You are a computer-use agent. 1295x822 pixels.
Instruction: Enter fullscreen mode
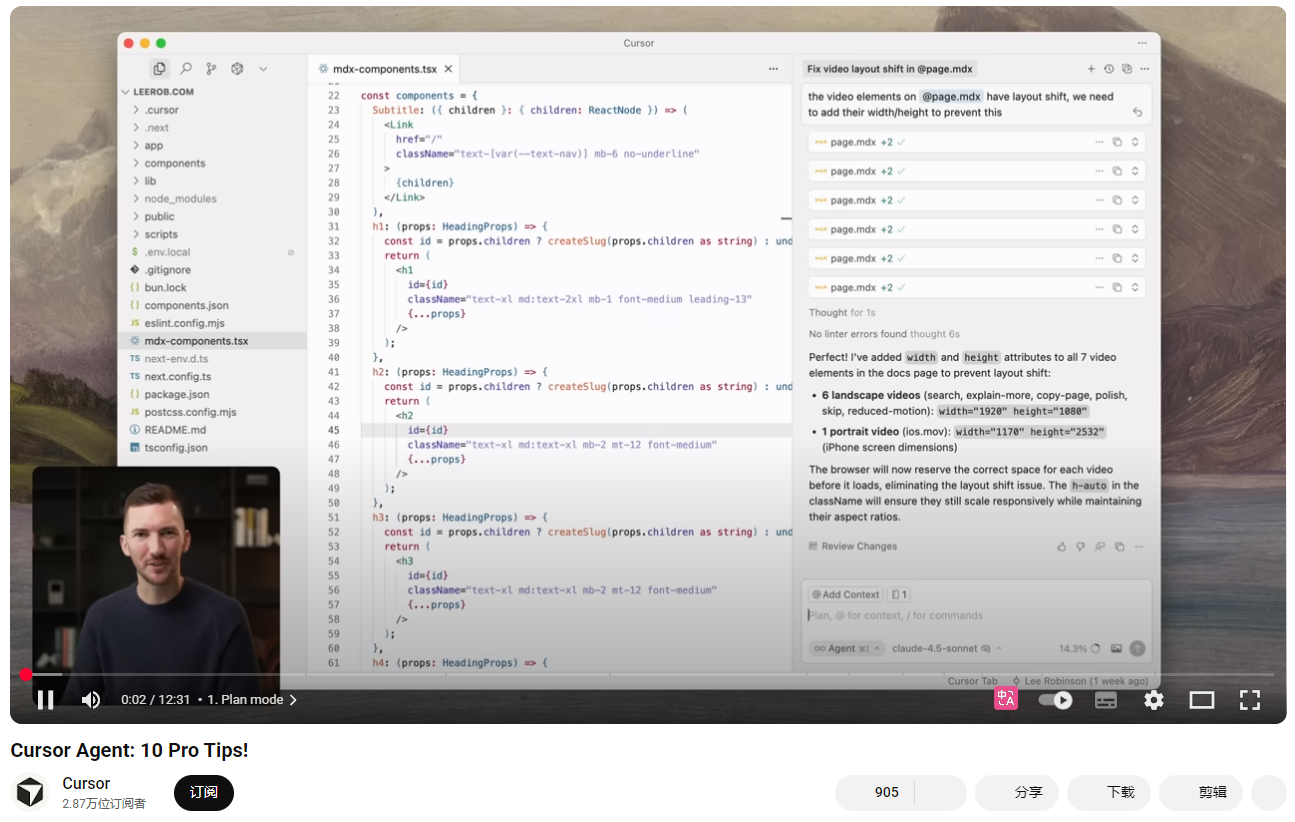1250,700
